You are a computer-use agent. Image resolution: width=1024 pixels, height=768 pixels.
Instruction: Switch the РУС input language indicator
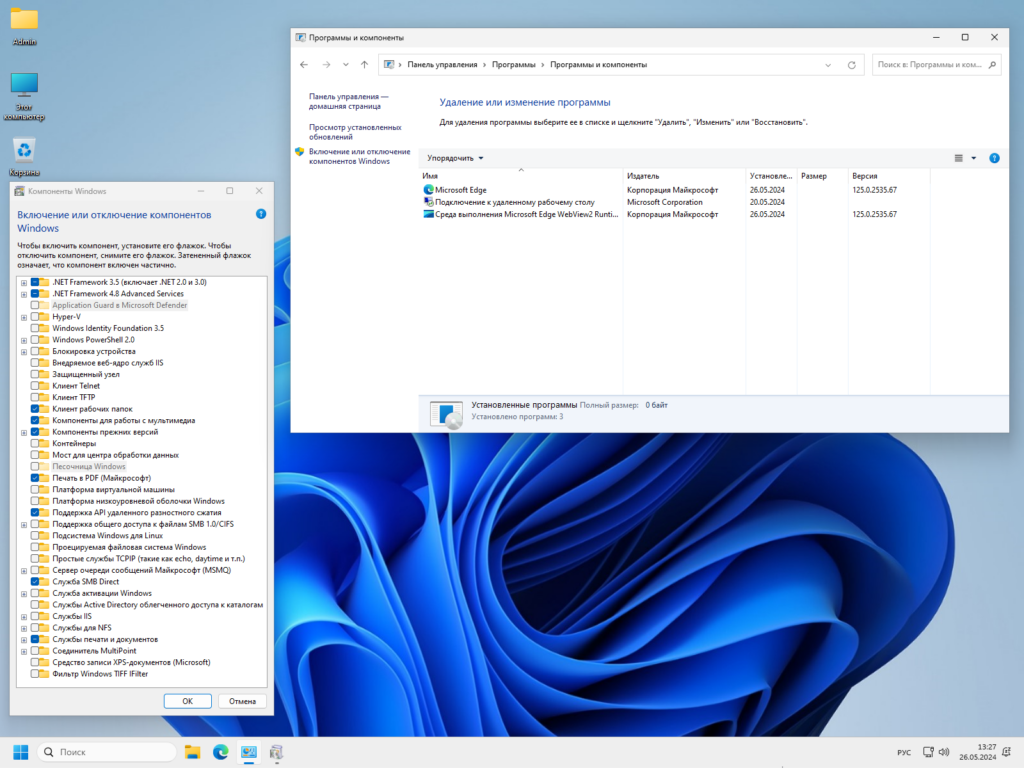coord(904,753)
